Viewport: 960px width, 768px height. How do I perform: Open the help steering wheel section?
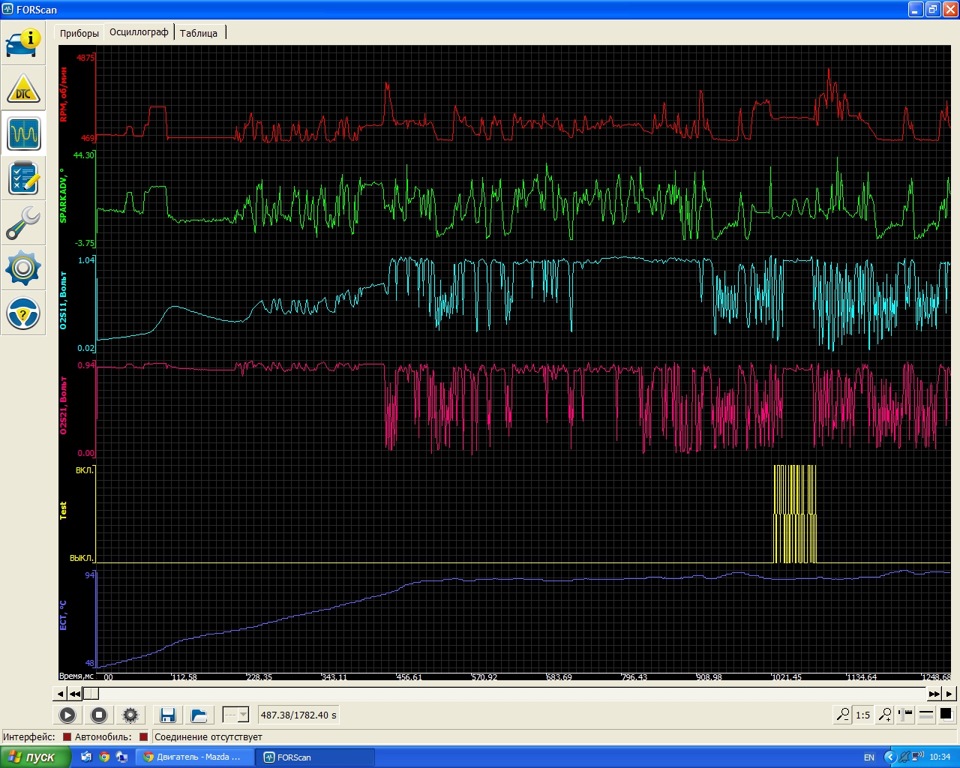point(23,313)
